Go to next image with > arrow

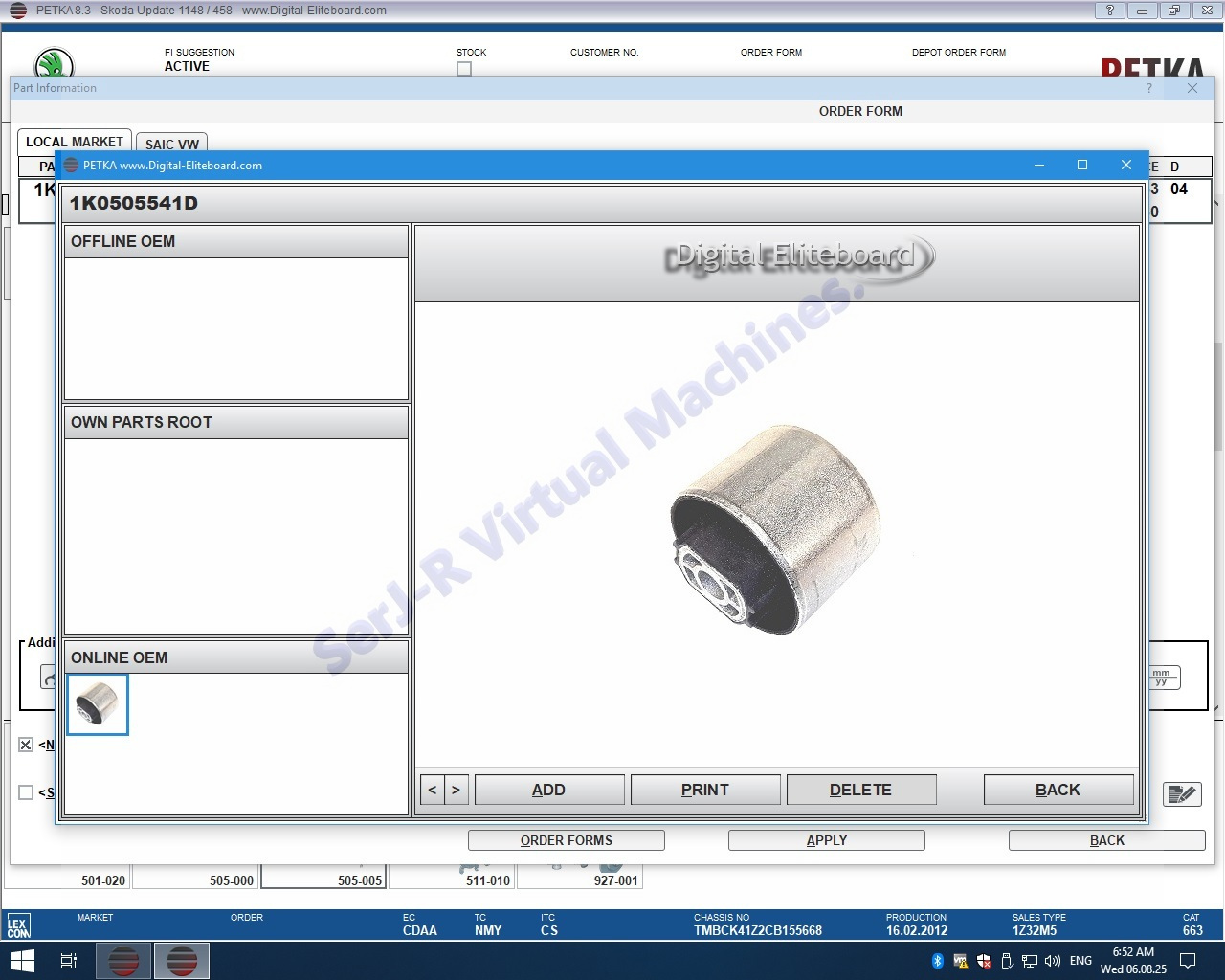(x=456, y=790)
